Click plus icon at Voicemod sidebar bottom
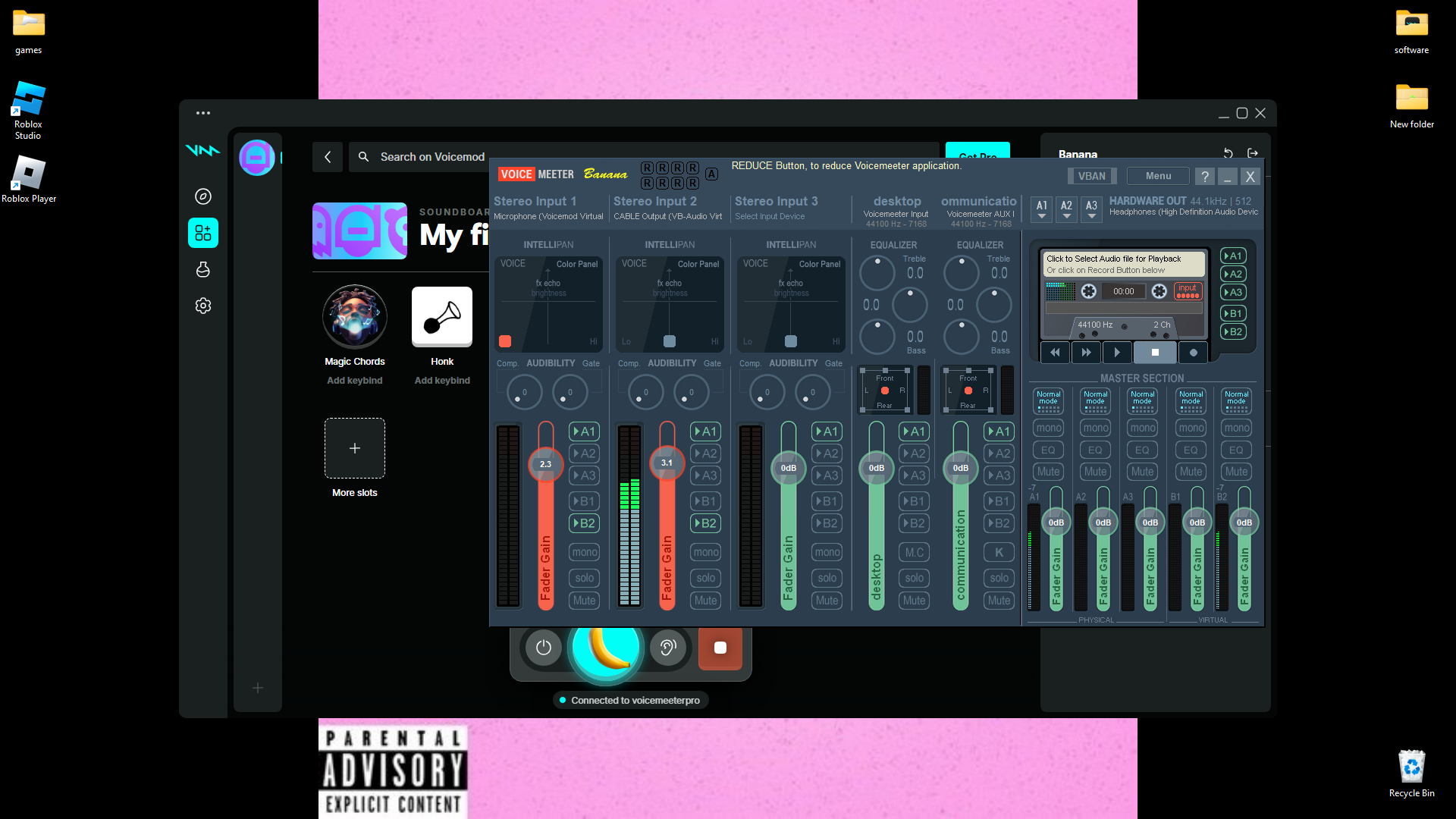1456x819 pixels. point(258,688)
